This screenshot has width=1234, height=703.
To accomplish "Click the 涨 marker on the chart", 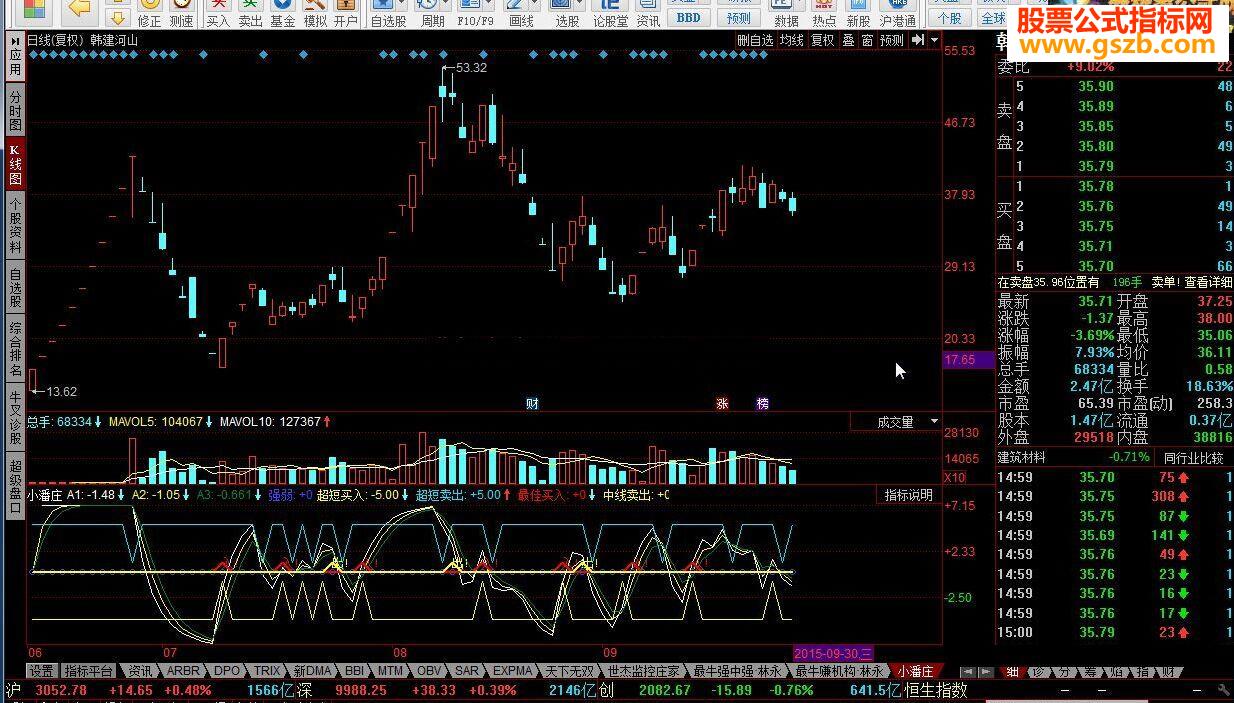I will [x=722, y=404].
